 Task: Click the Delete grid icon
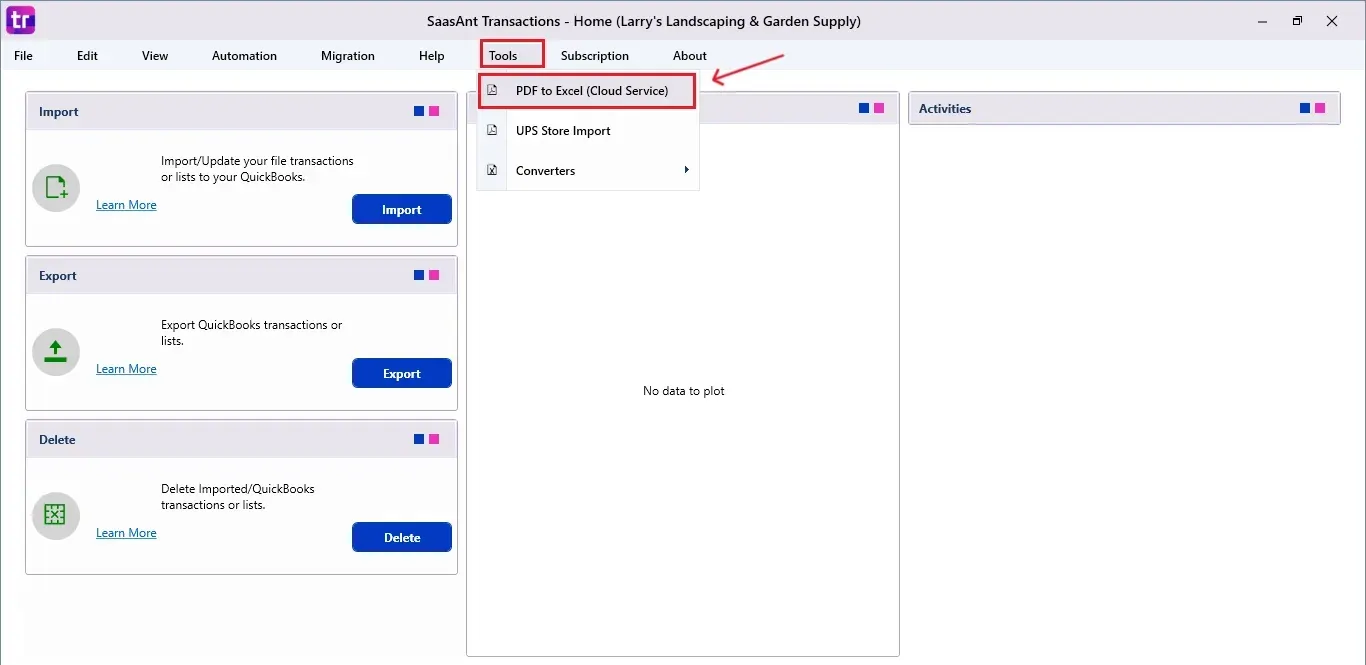56,516
